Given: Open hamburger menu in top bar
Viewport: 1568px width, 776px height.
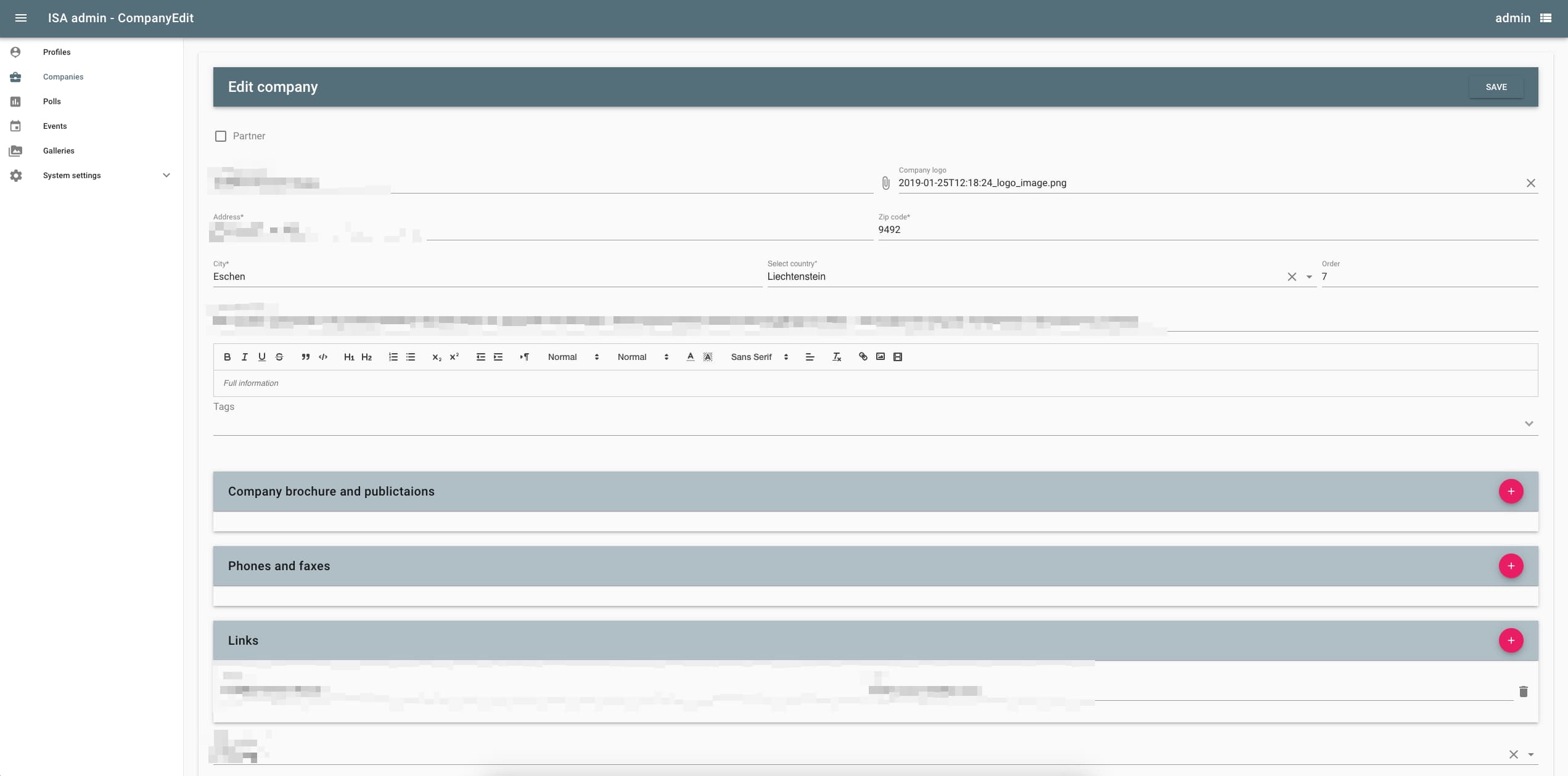Looking at the screenshot, I should [20, 18].
